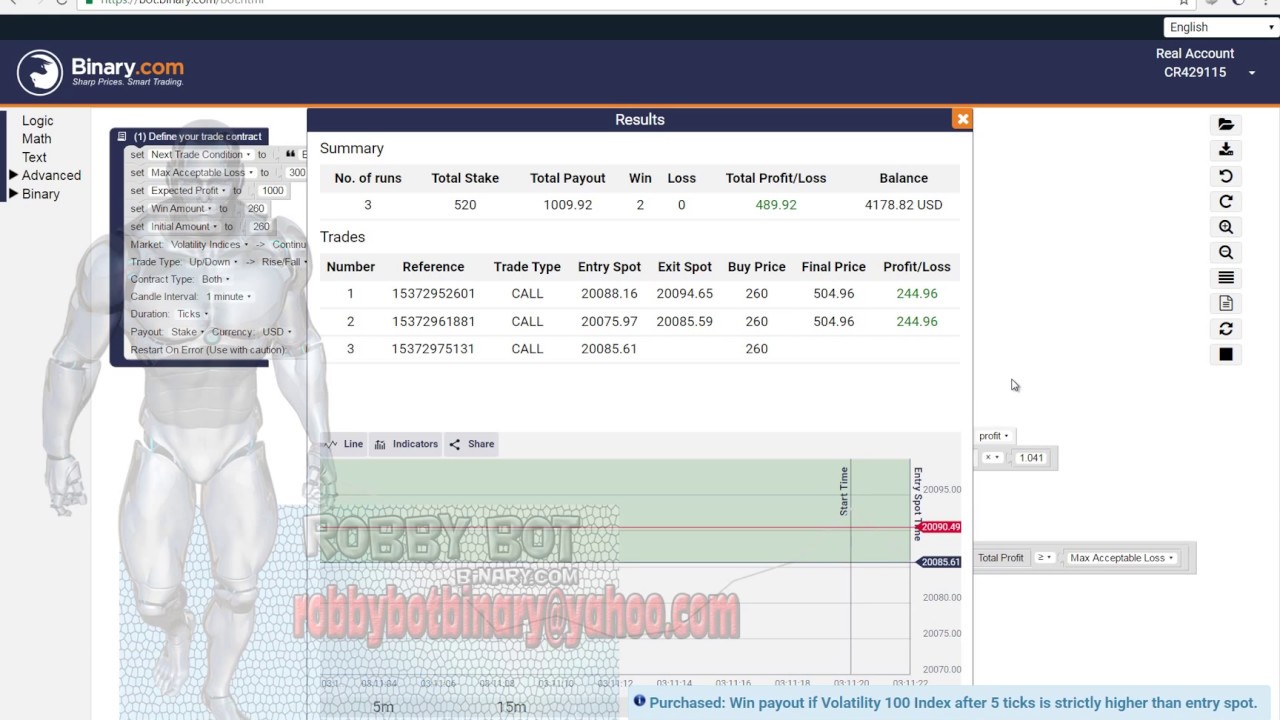1280x720 pixels.
Task: Open the Up/Down trade type dropdown
Action: click(x=213, y=262)
